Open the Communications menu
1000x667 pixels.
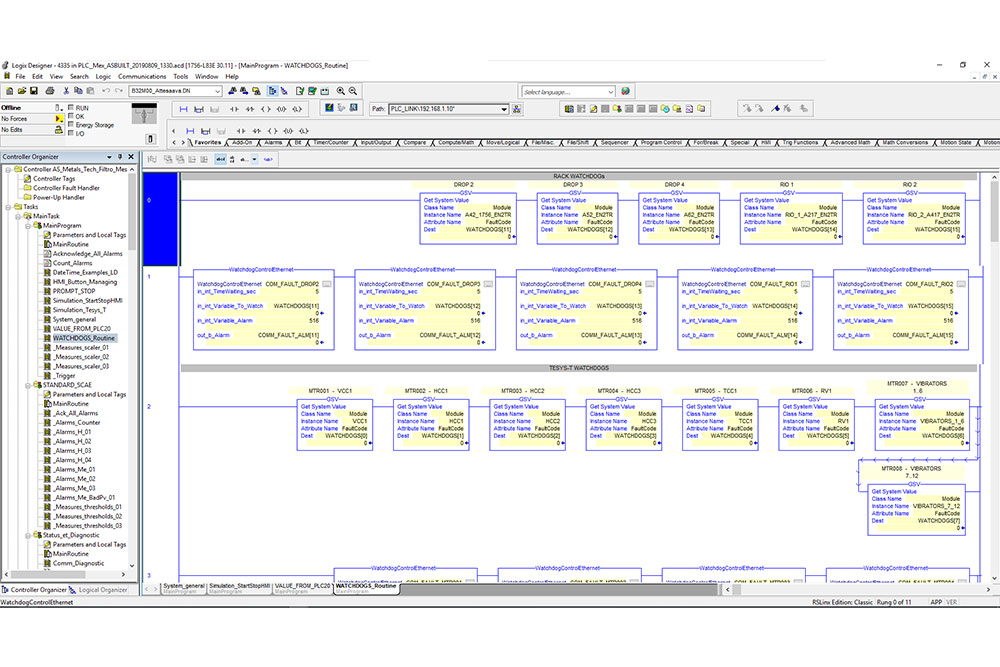click(x=142, y=77)
